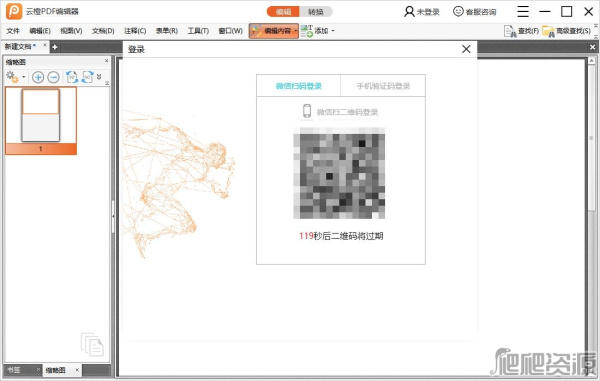
Task: Click the orange 云橙PDF app logo
Action: [x=14, y=11]
